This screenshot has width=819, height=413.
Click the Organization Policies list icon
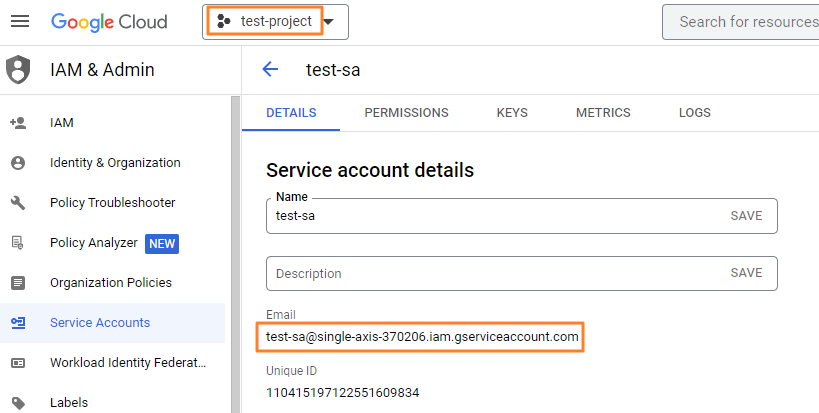click(18, 283)
